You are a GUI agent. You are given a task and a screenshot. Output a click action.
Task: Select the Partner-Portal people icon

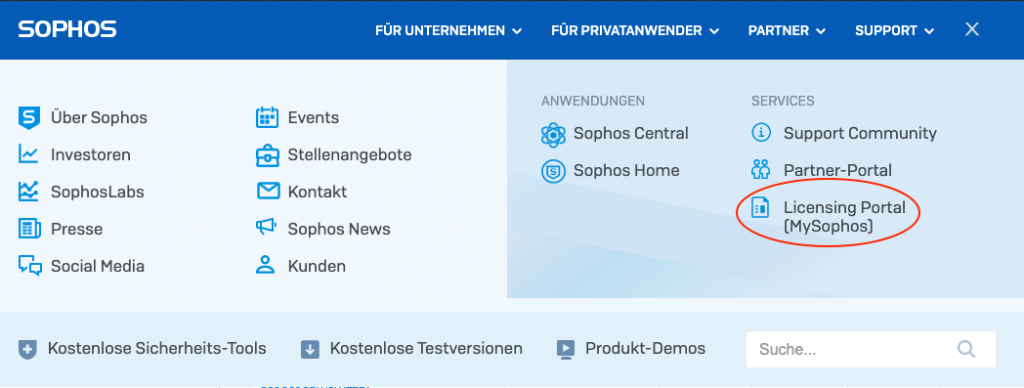coord(761,170)
